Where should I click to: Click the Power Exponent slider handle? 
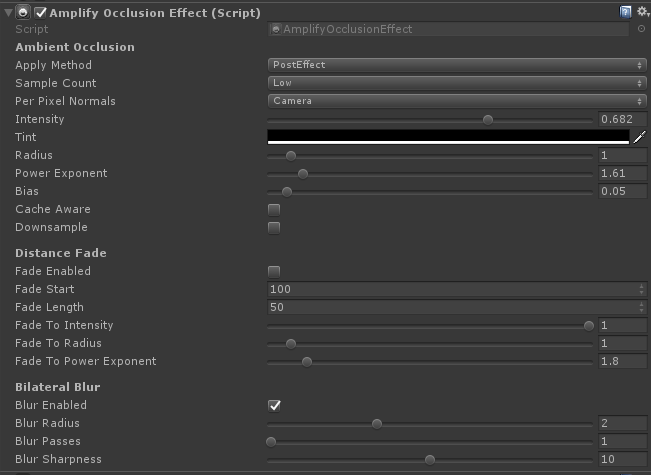[x=303, y=174]
